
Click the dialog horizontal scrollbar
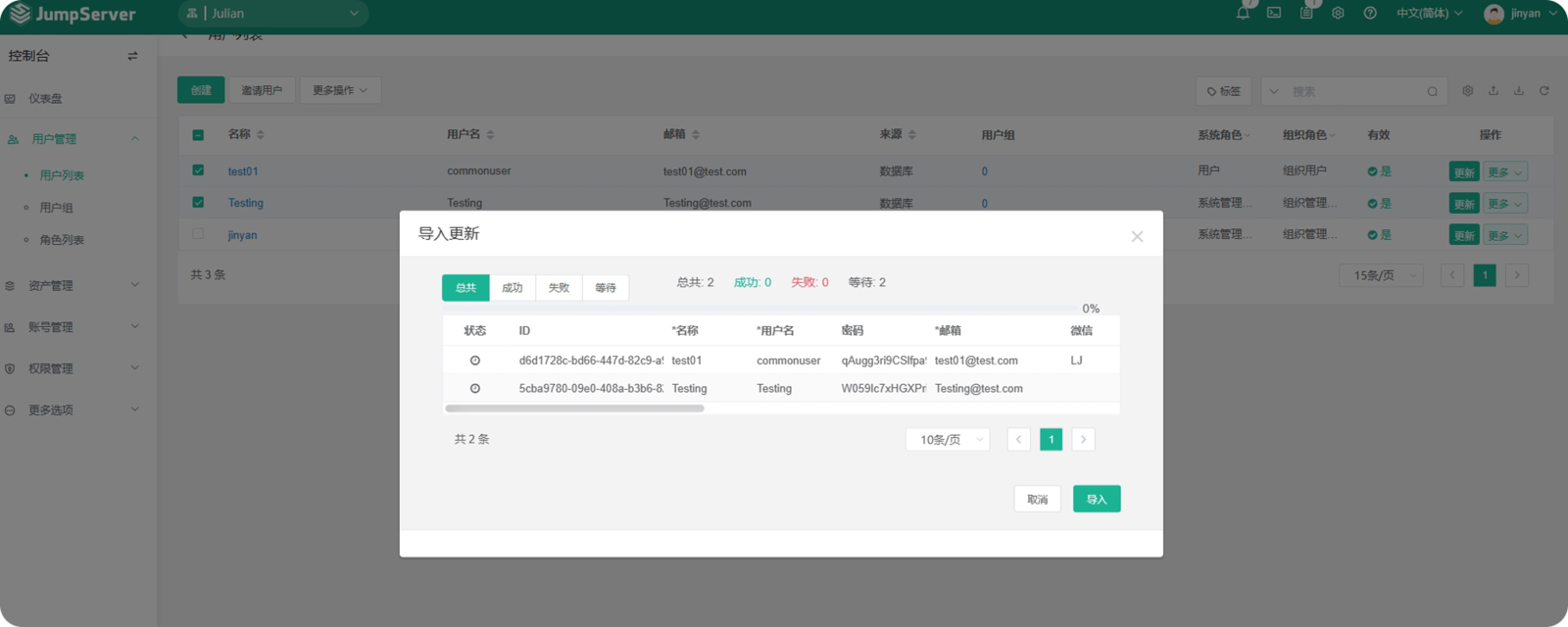(x=574, y=409)
